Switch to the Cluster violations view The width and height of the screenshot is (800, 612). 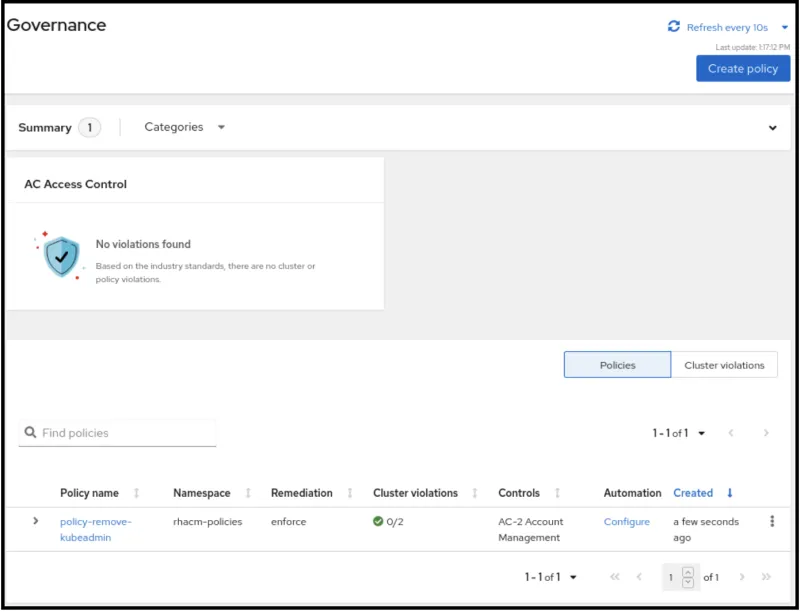[724, 364]
